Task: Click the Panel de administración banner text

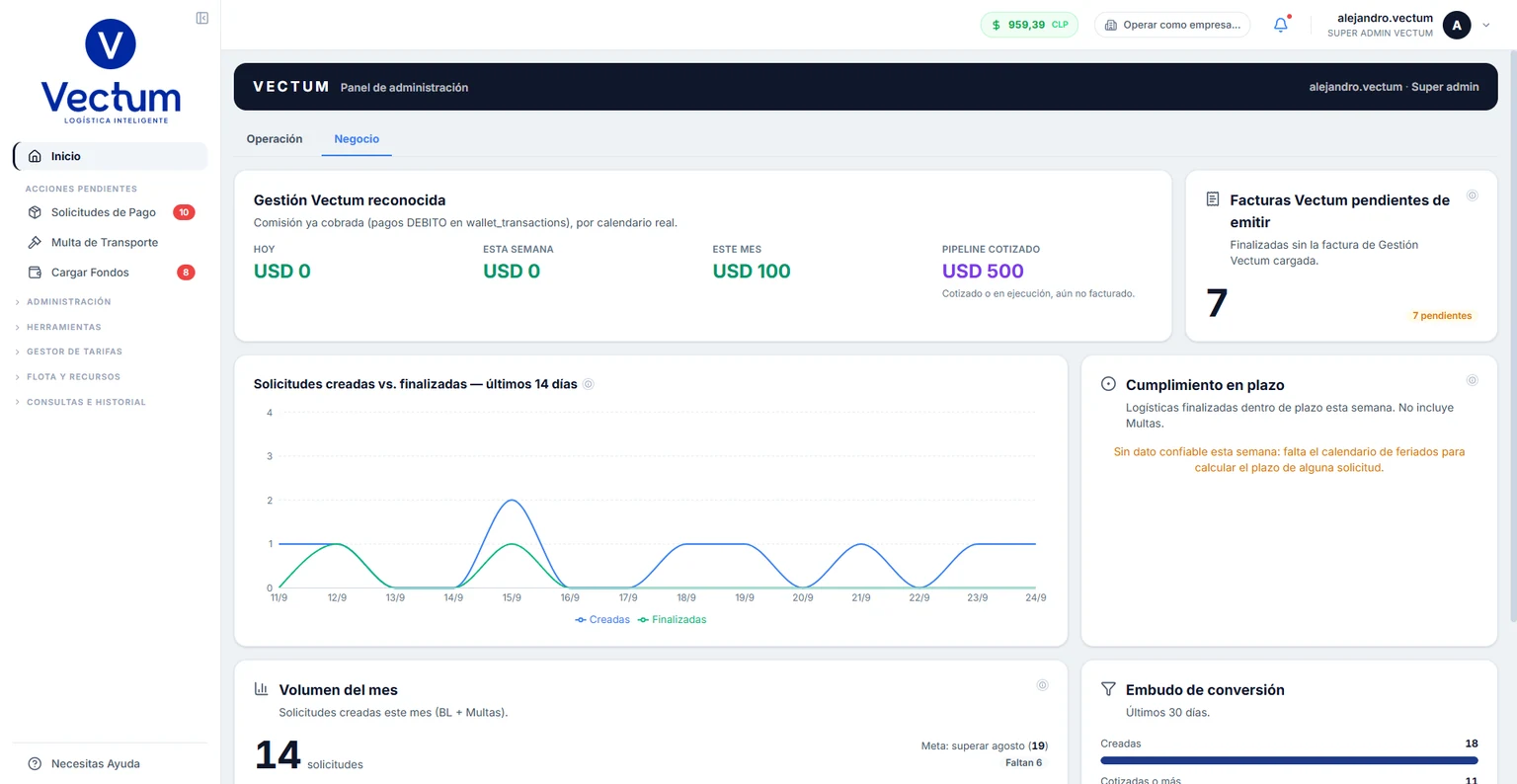Action: [404, 88]
